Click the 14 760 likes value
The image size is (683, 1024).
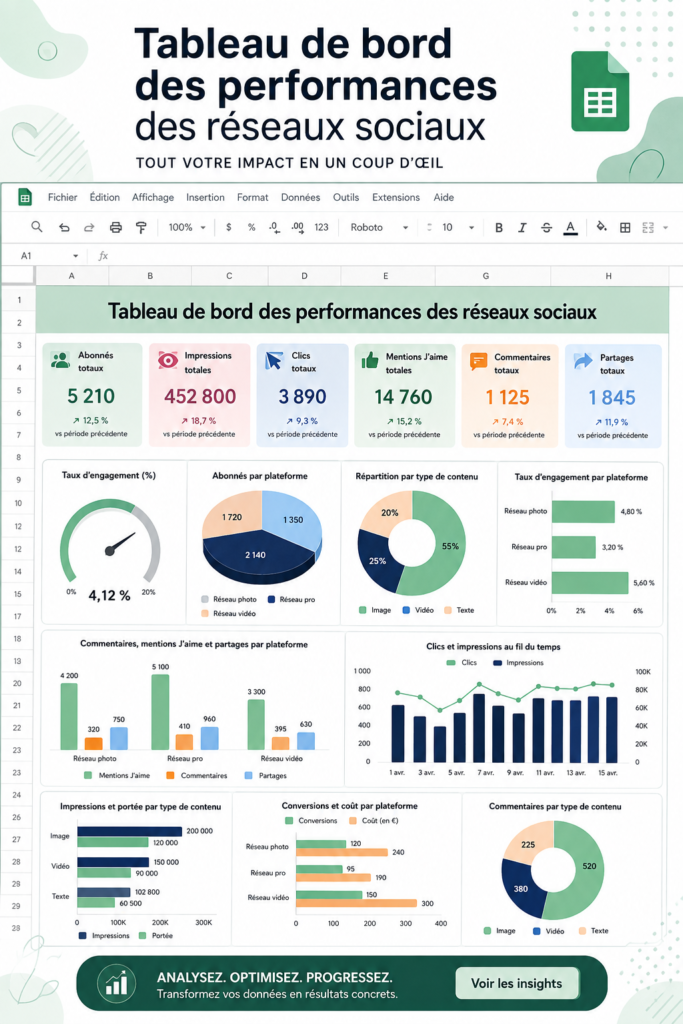click(x=404, y=396)
